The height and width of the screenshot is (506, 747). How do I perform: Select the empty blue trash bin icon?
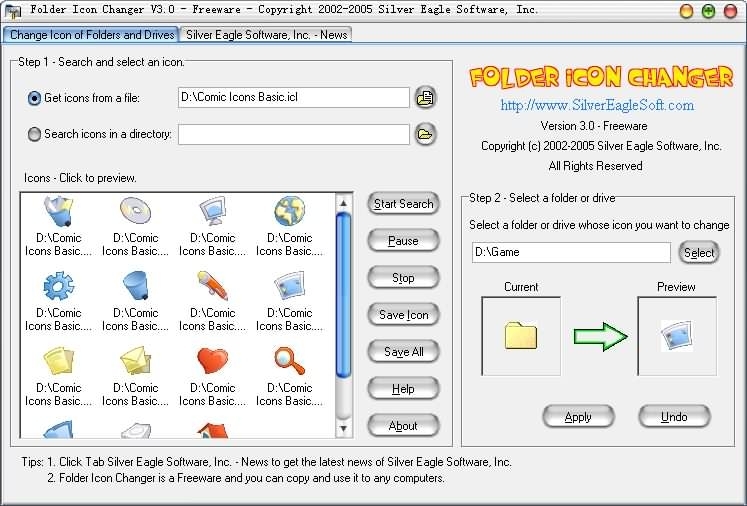click(135, 285)
